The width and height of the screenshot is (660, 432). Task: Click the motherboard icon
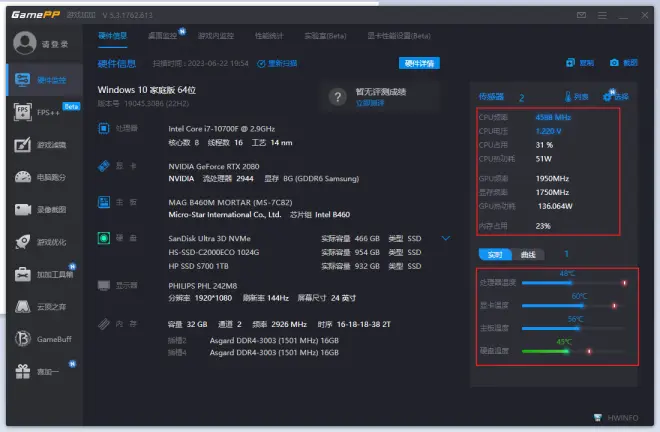[x=104, y=202]
